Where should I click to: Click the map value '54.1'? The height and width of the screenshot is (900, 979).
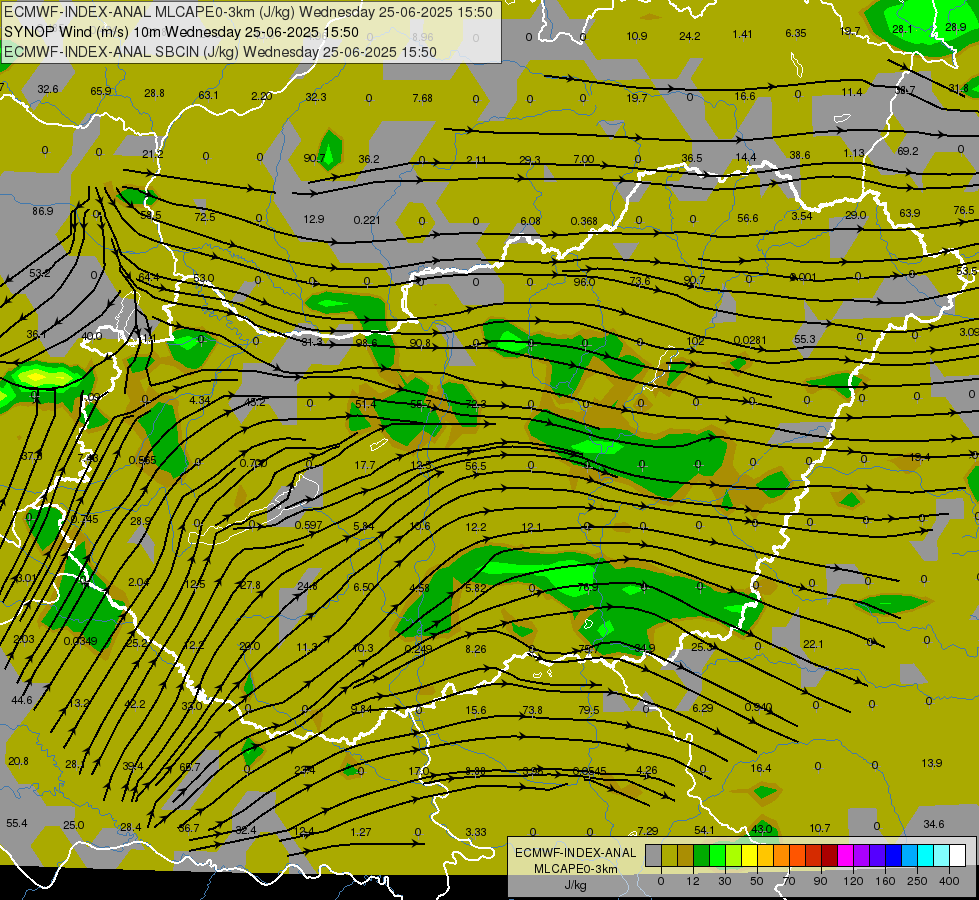(x=704, y=830)
